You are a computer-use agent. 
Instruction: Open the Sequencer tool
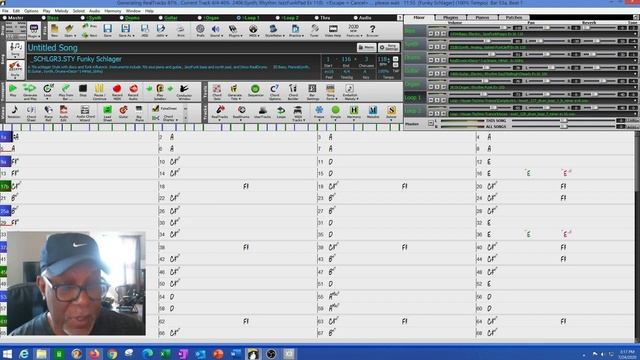[x=255, y=91]
